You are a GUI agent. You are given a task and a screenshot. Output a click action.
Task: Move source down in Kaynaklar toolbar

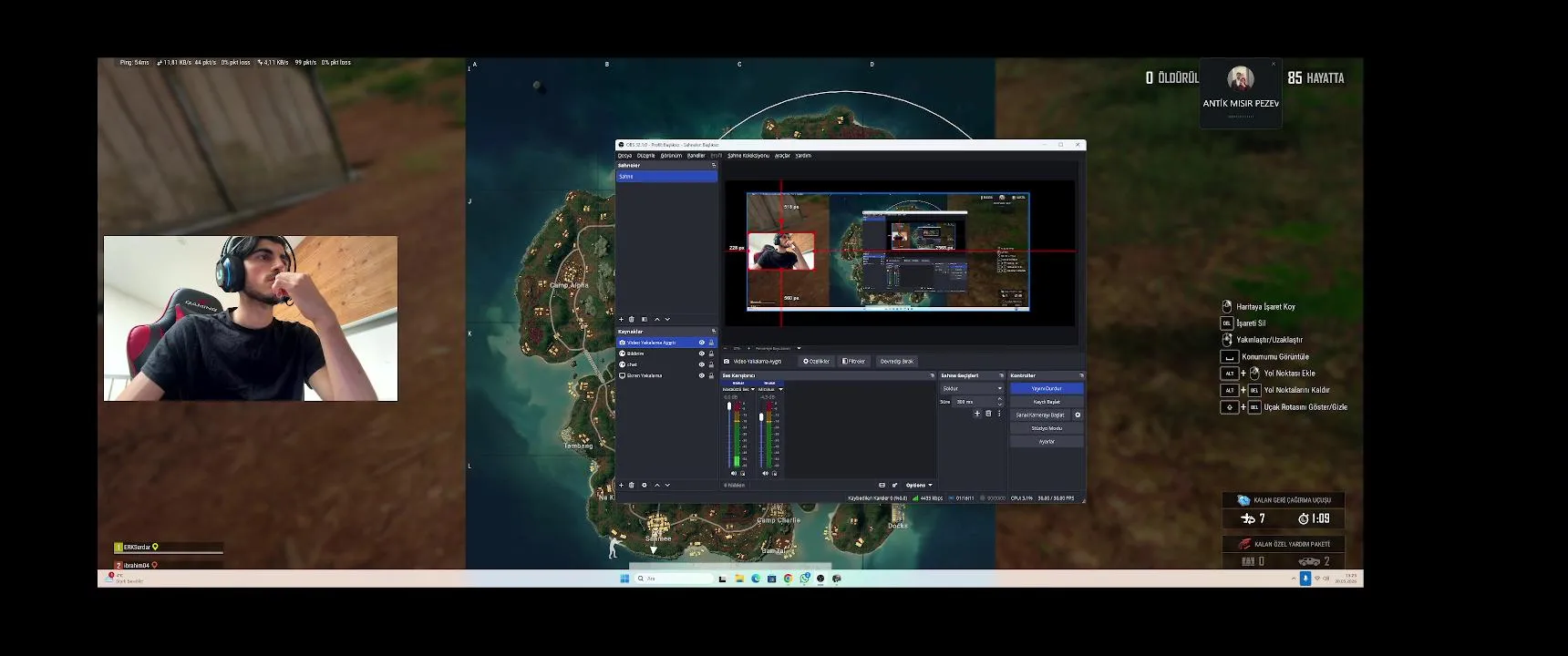(667, 485)
